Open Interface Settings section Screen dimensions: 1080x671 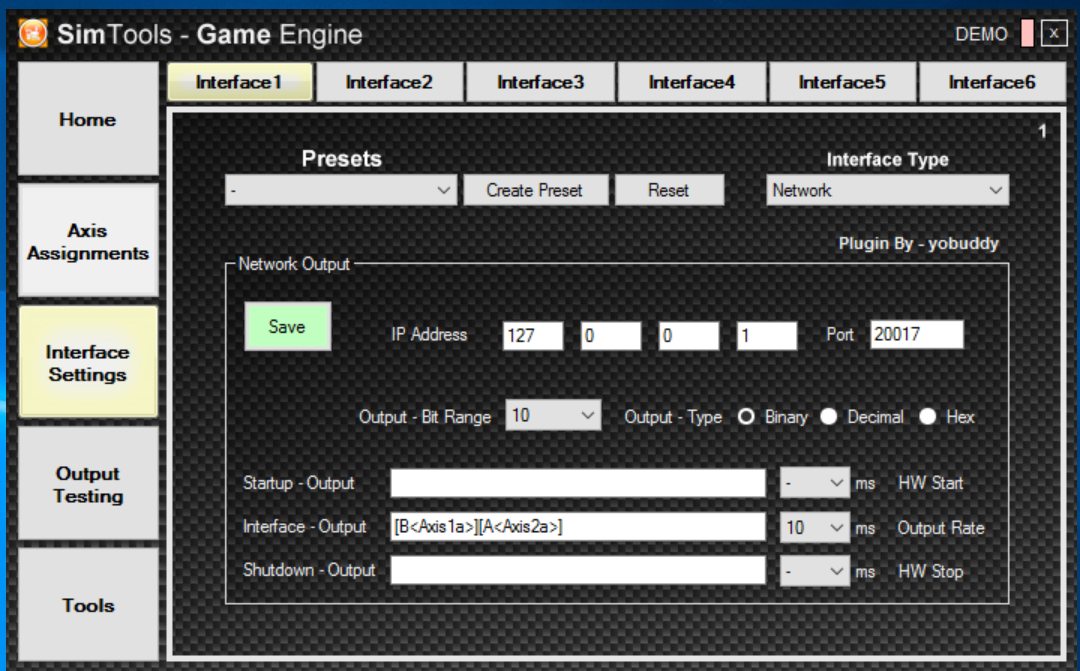88,362
